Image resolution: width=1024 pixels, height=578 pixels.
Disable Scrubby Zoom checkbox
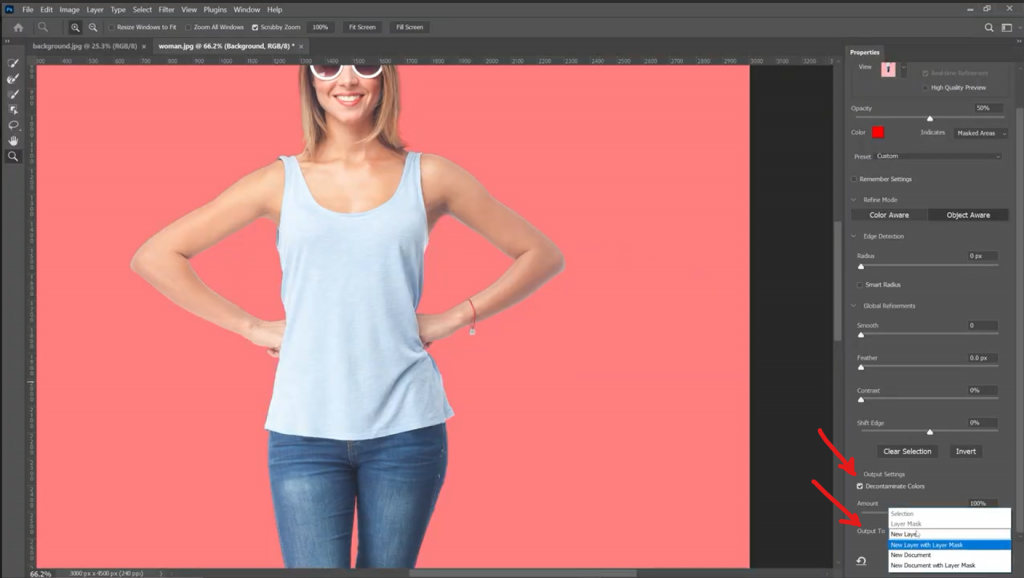pos(255,27)
